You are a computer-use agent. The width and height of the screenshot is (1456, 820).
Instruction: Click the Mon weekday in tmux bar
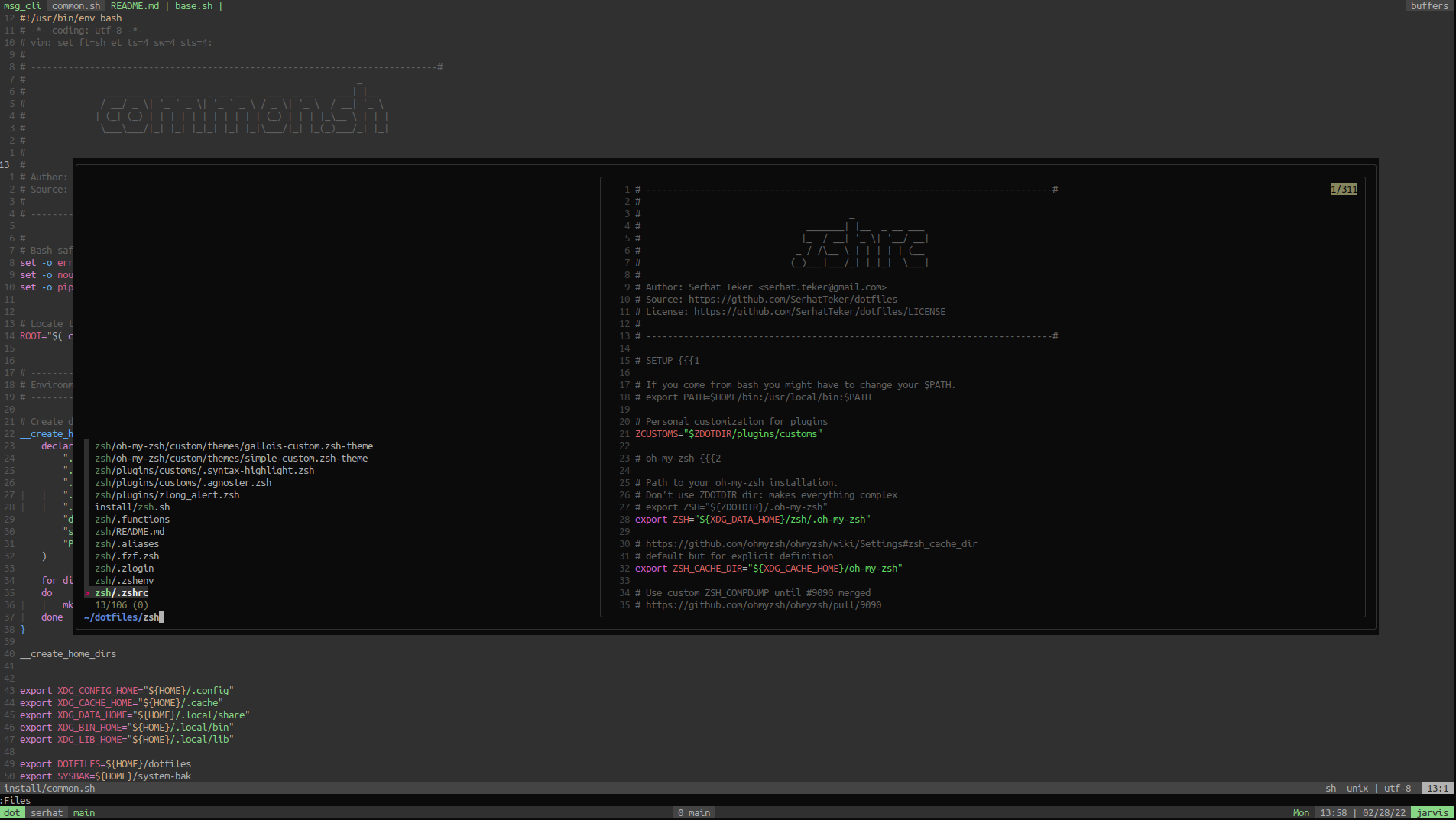1301,812
